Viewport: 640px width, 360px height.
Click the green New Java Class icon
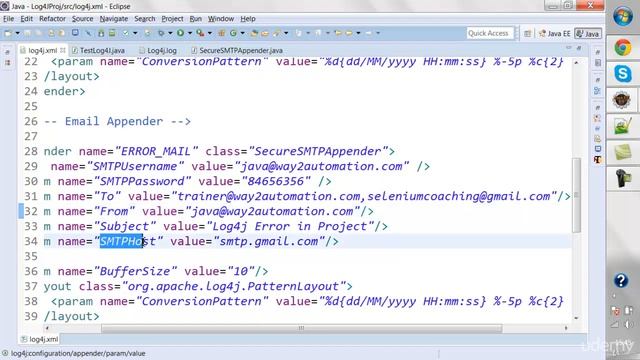pos(233,33)
